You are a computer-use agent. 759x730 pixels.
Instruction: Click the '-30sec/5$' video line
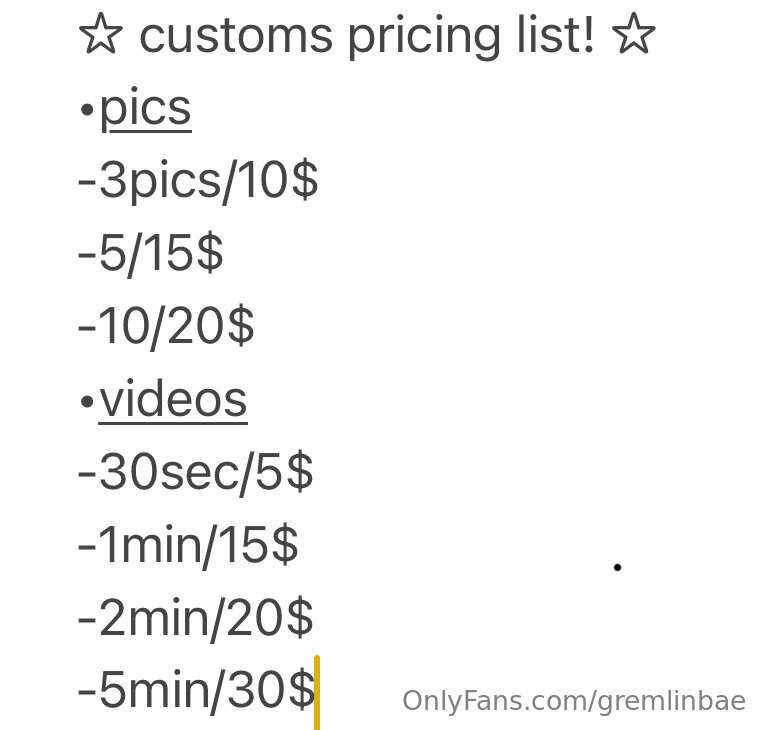196,473
